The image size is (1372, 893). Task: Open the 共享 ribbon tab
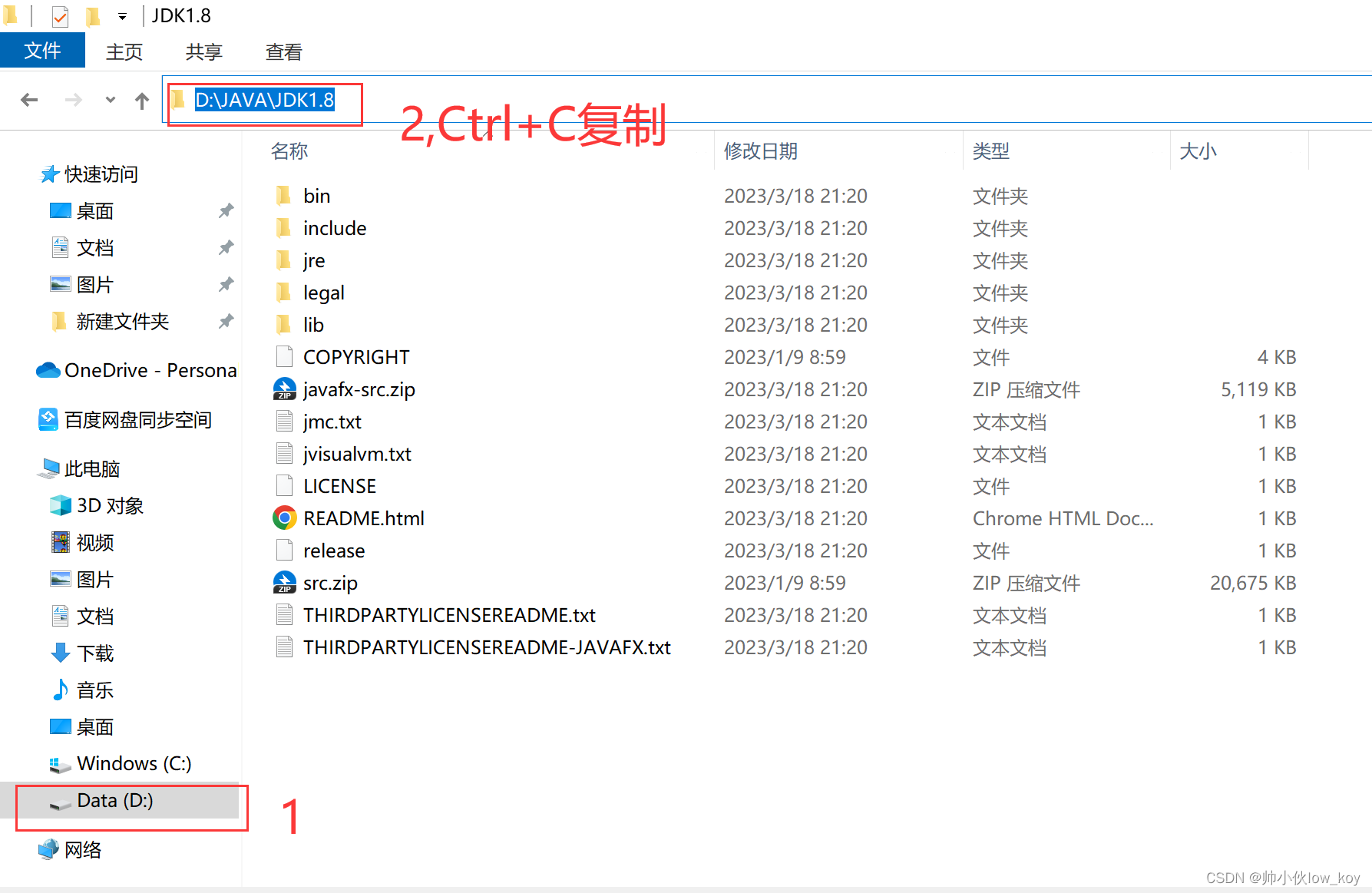pyautogui.click(x=204, y=51)
